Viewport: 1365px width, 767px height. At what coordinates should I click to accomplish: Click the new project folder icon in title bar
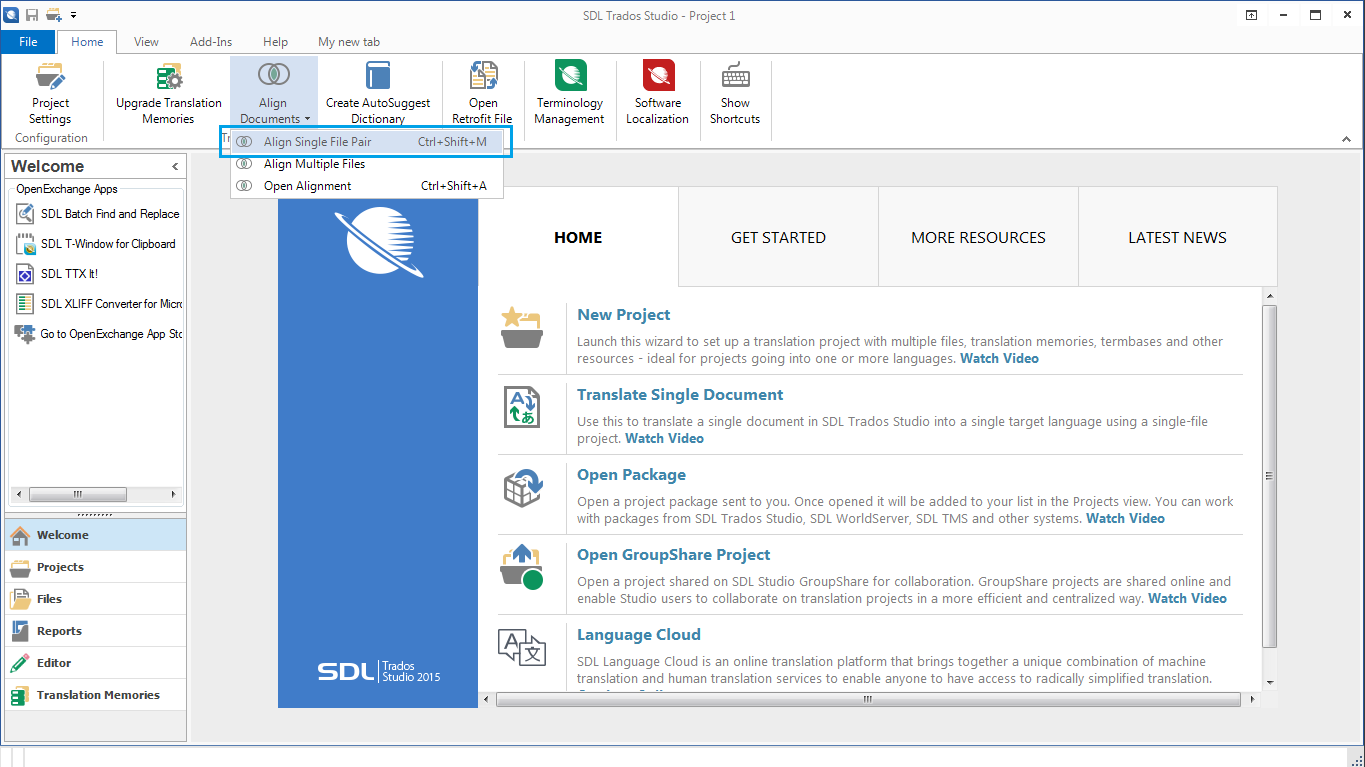tap(54, 15)
